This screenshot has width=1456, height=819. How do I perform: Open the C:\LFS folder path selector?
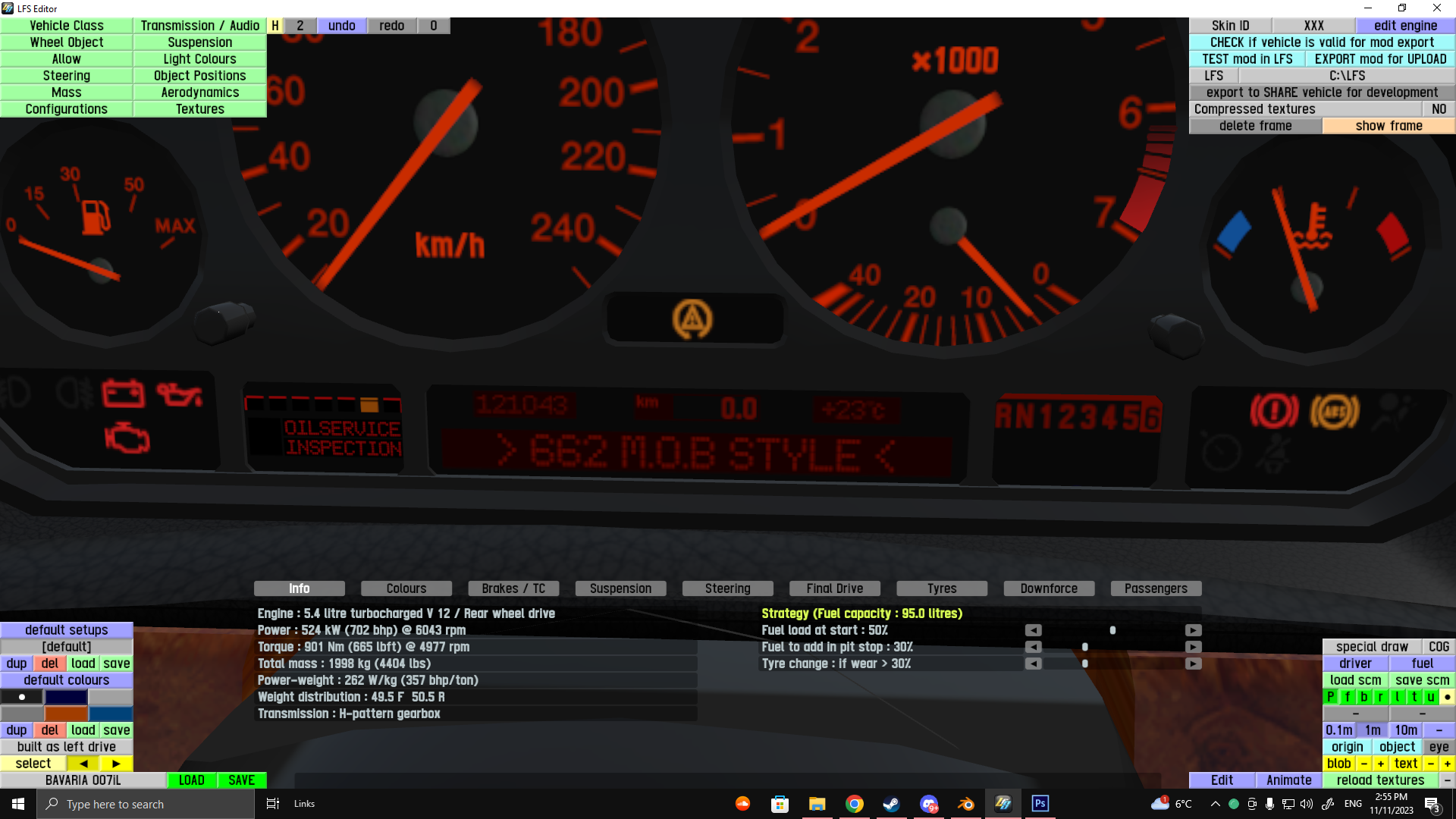(x=1347, y=76)
